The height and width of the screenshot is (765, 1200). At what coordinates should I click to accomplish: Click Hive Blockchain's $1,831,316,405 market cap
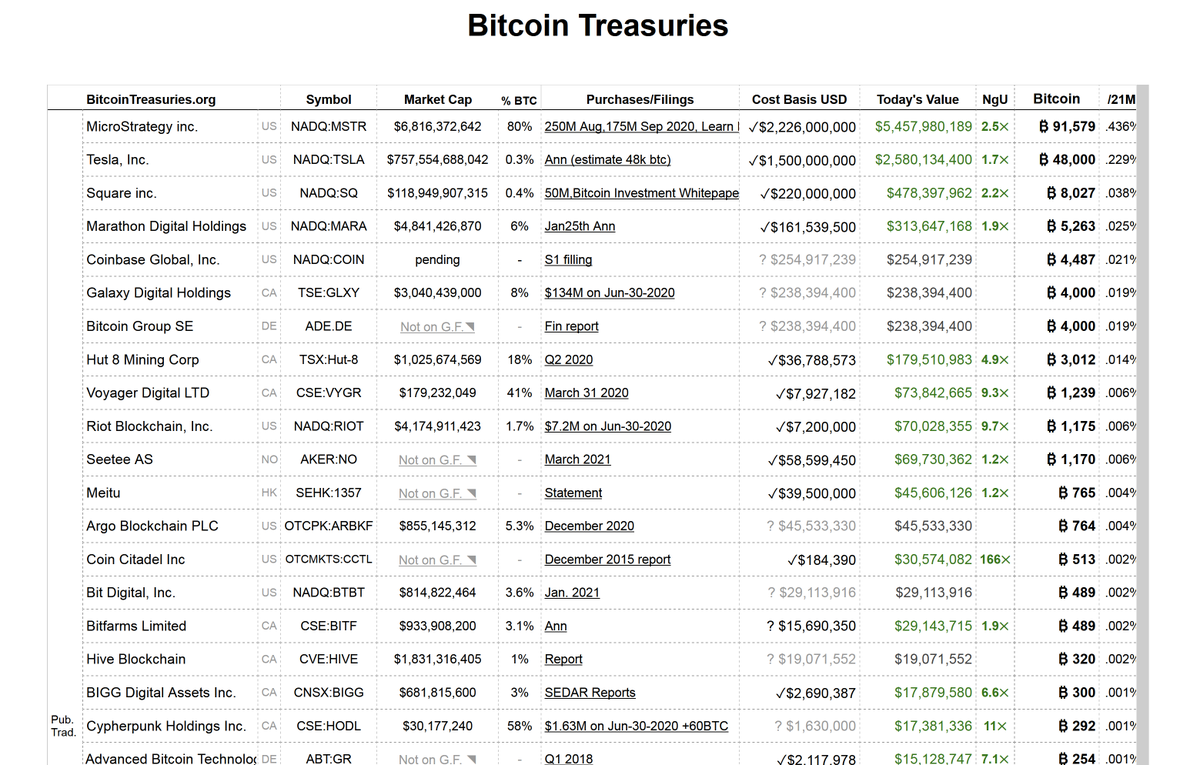pyautogui.click(x=438, y=660)
